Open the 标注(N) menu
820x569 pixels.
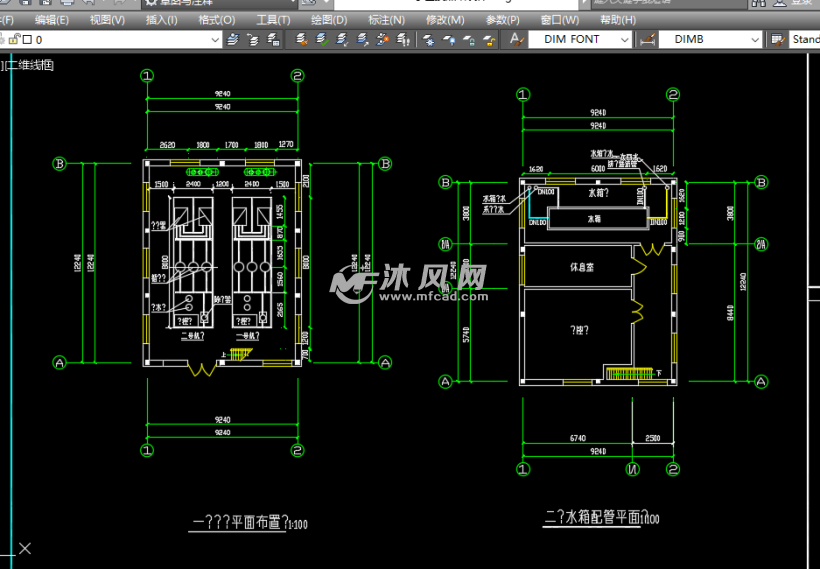pyautogui.click(x=386, y=19)
